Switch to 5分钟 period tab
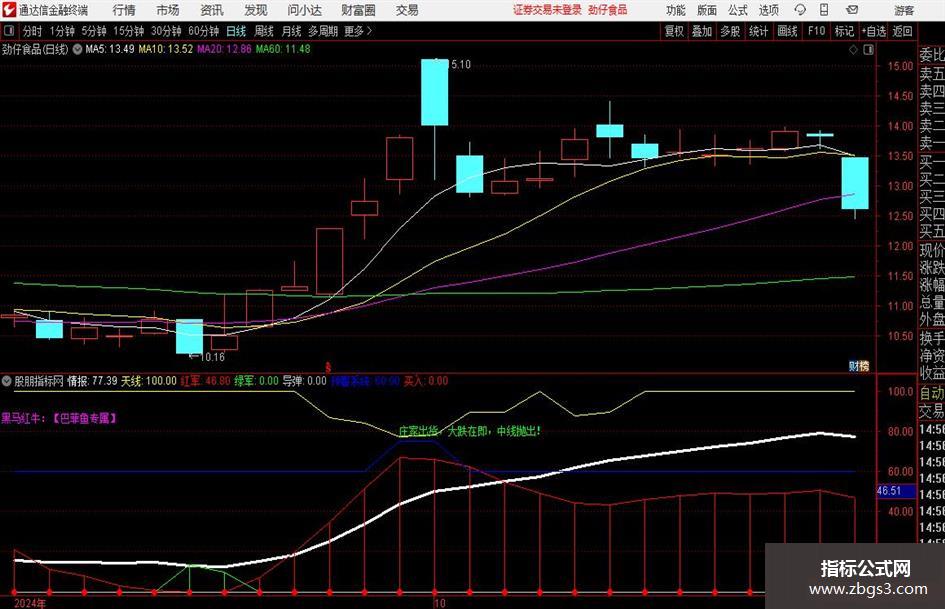The image size is (945, 609). point(94,31)
